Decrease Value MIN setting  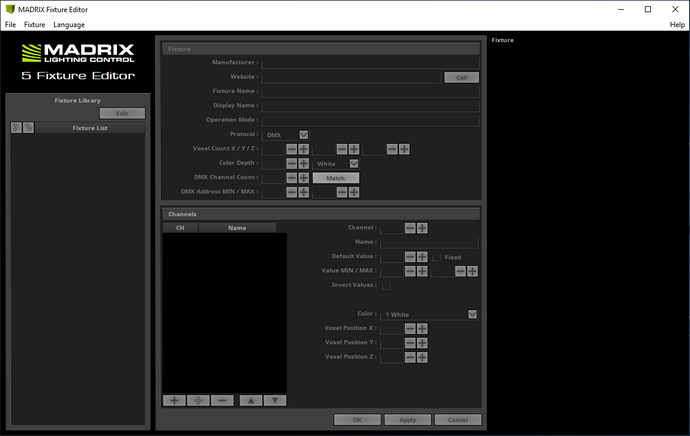point(410,271)
